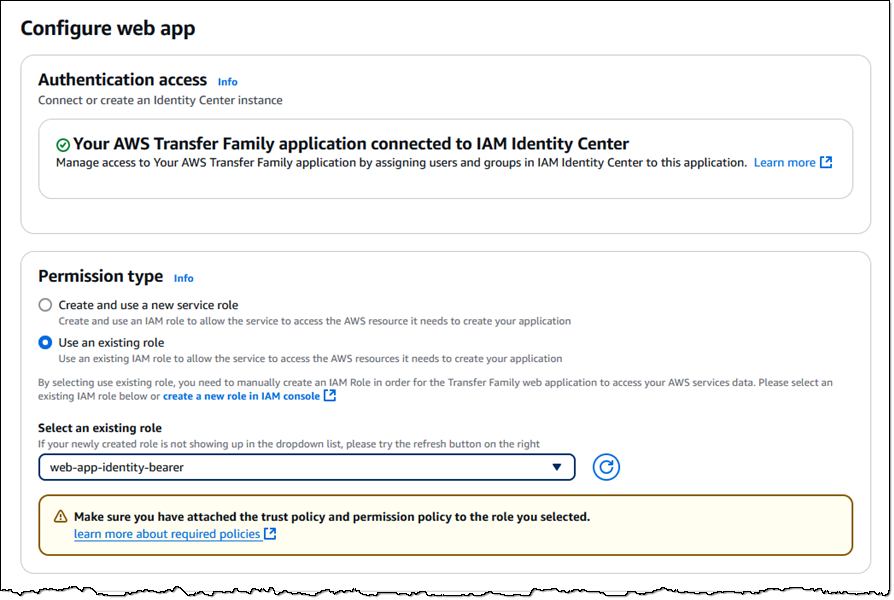Screen dimensions: 894x600
Task: Click the Authentication access heading
Action: coord(123,80)
